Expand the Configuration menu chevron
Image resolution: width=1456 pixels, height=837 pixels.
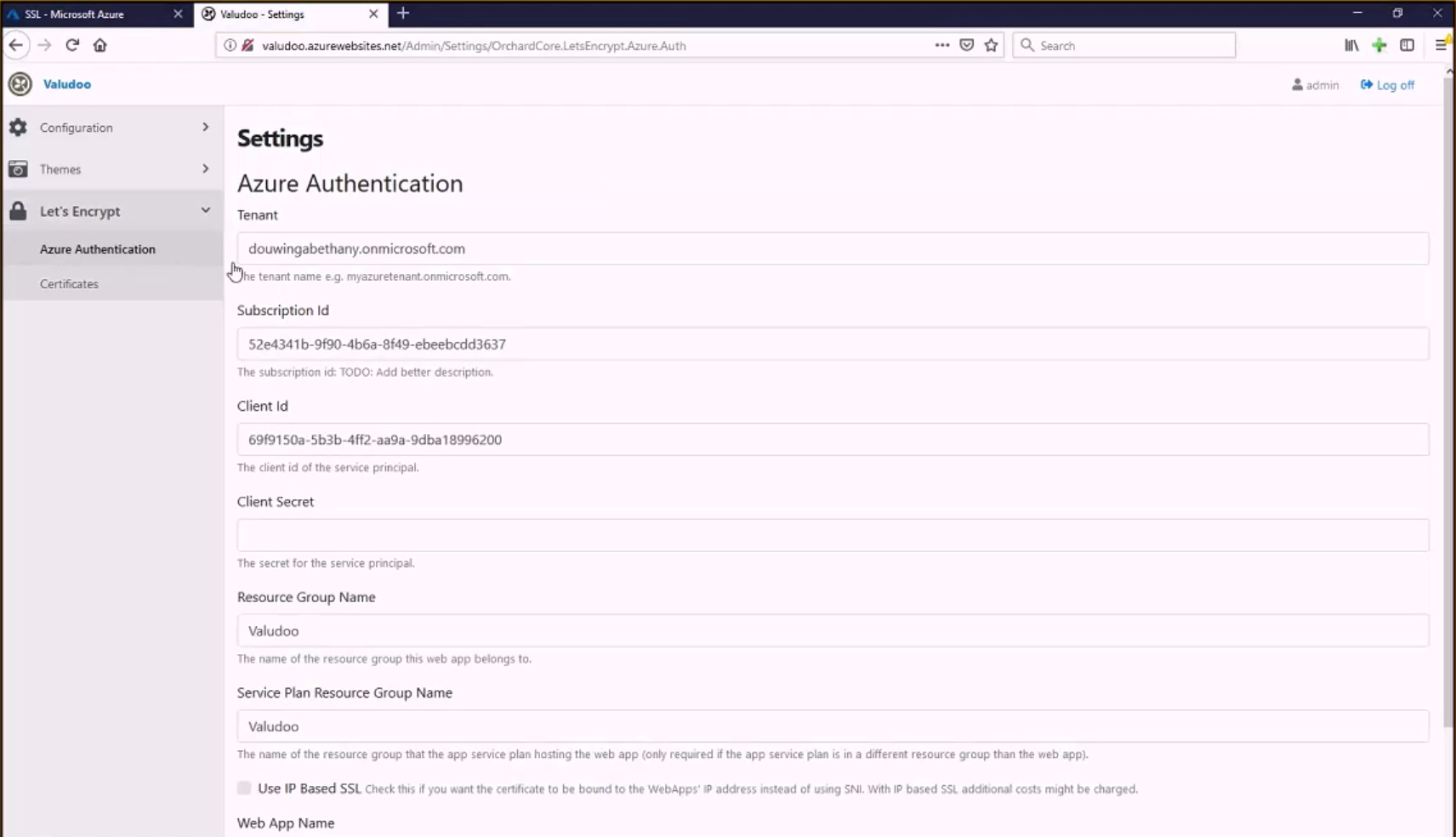[205, 127]
